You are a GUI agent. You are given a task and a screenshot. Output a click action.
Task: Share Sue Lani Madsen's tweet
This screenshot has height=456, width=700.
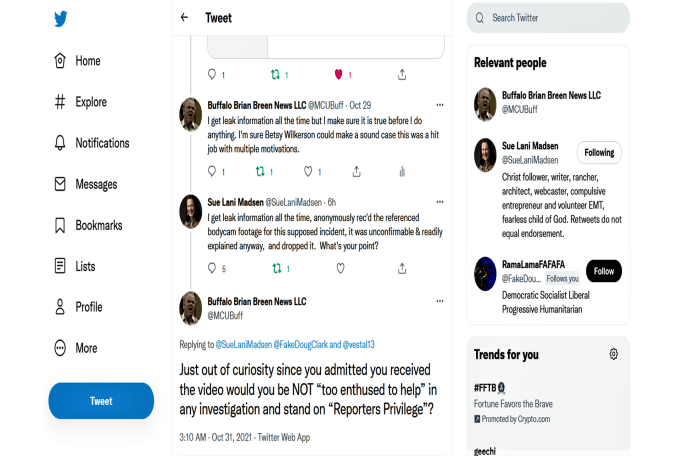pyautogui.click(x=402, y=268)
